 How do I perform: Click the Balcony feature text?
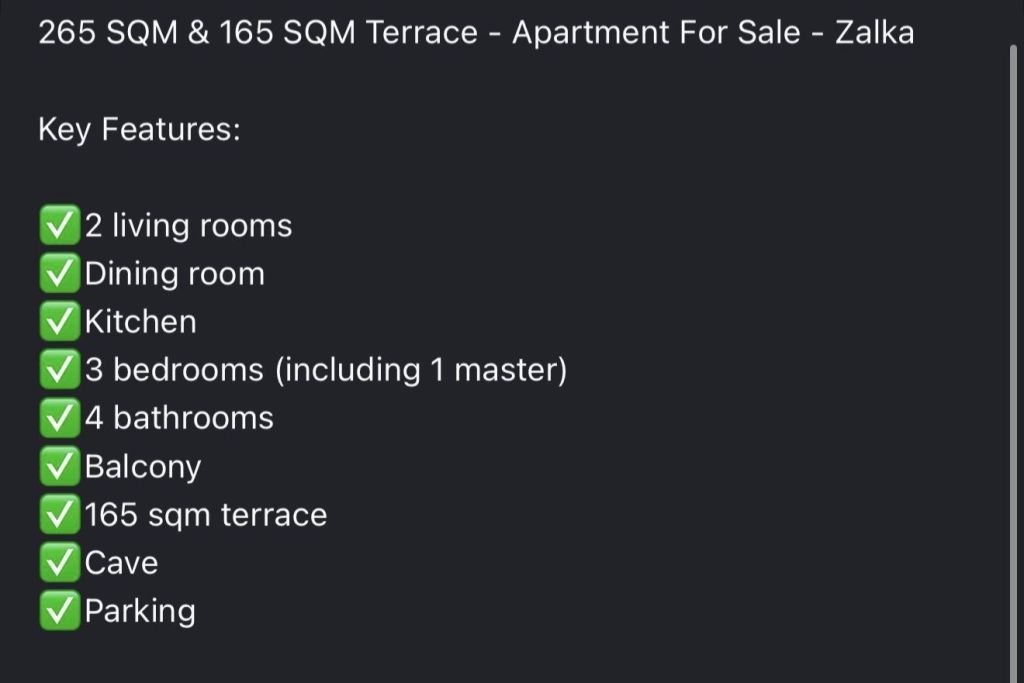click(x=143, y=466)
